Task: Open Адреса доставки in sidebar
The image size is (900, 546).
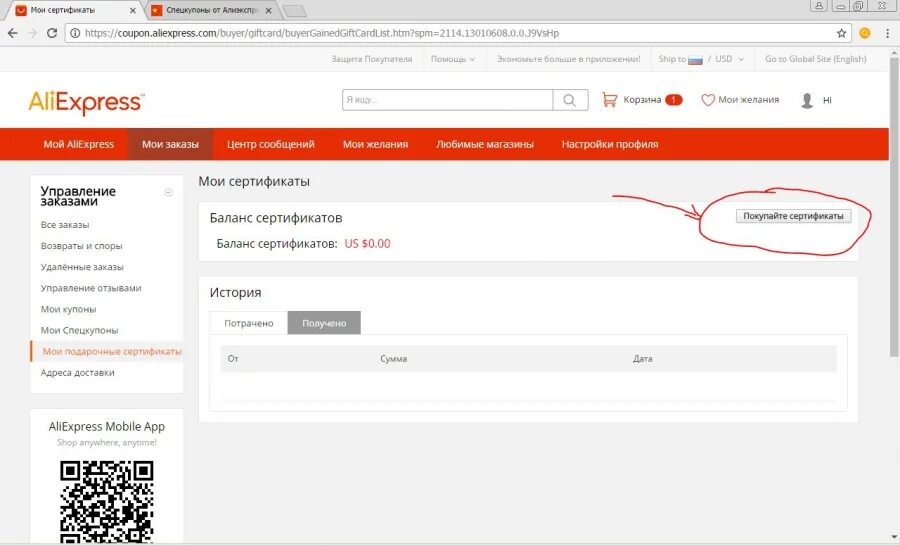Action: (77, 373)
